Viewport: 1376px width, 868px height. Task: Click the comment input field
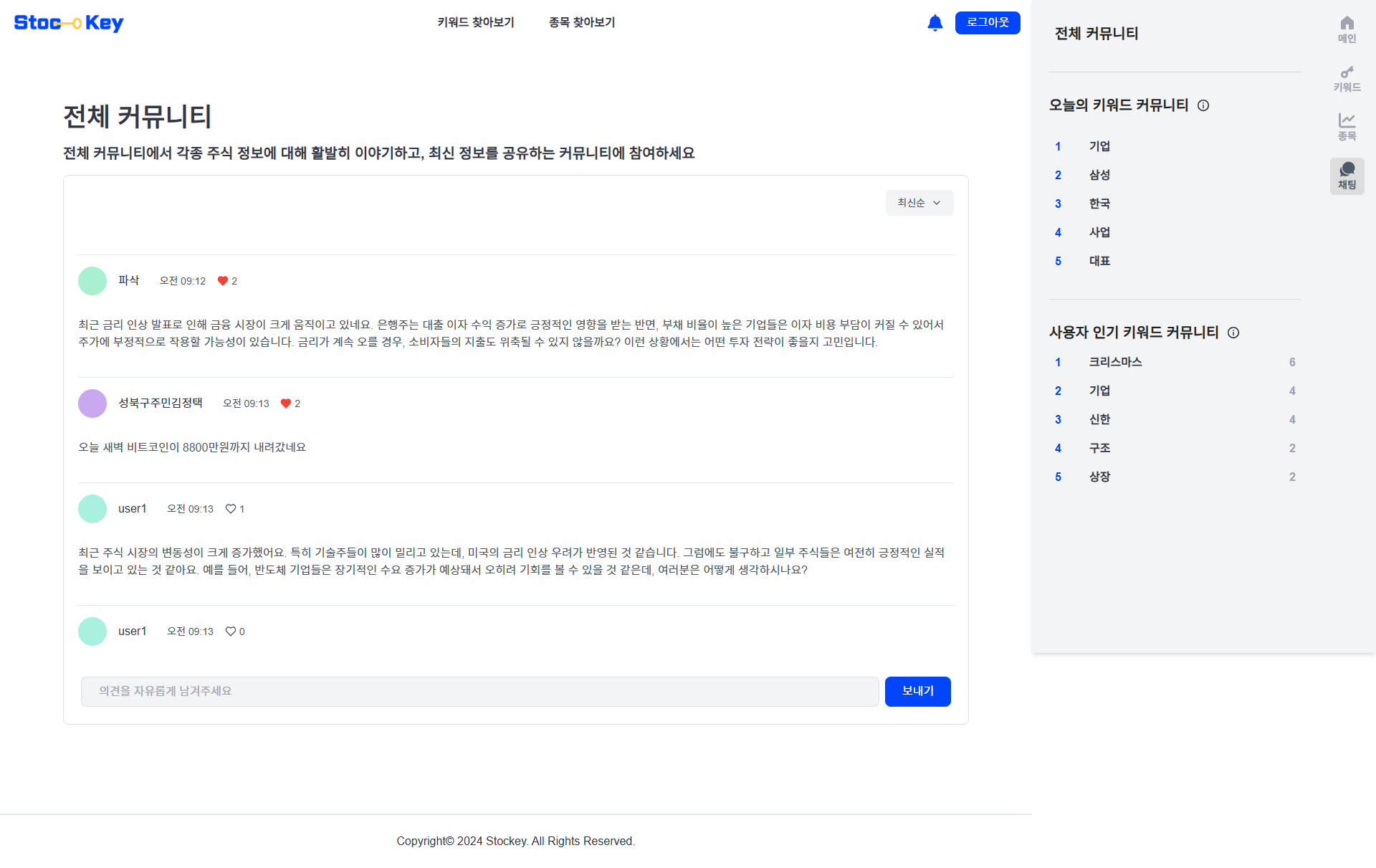[479, 692]
